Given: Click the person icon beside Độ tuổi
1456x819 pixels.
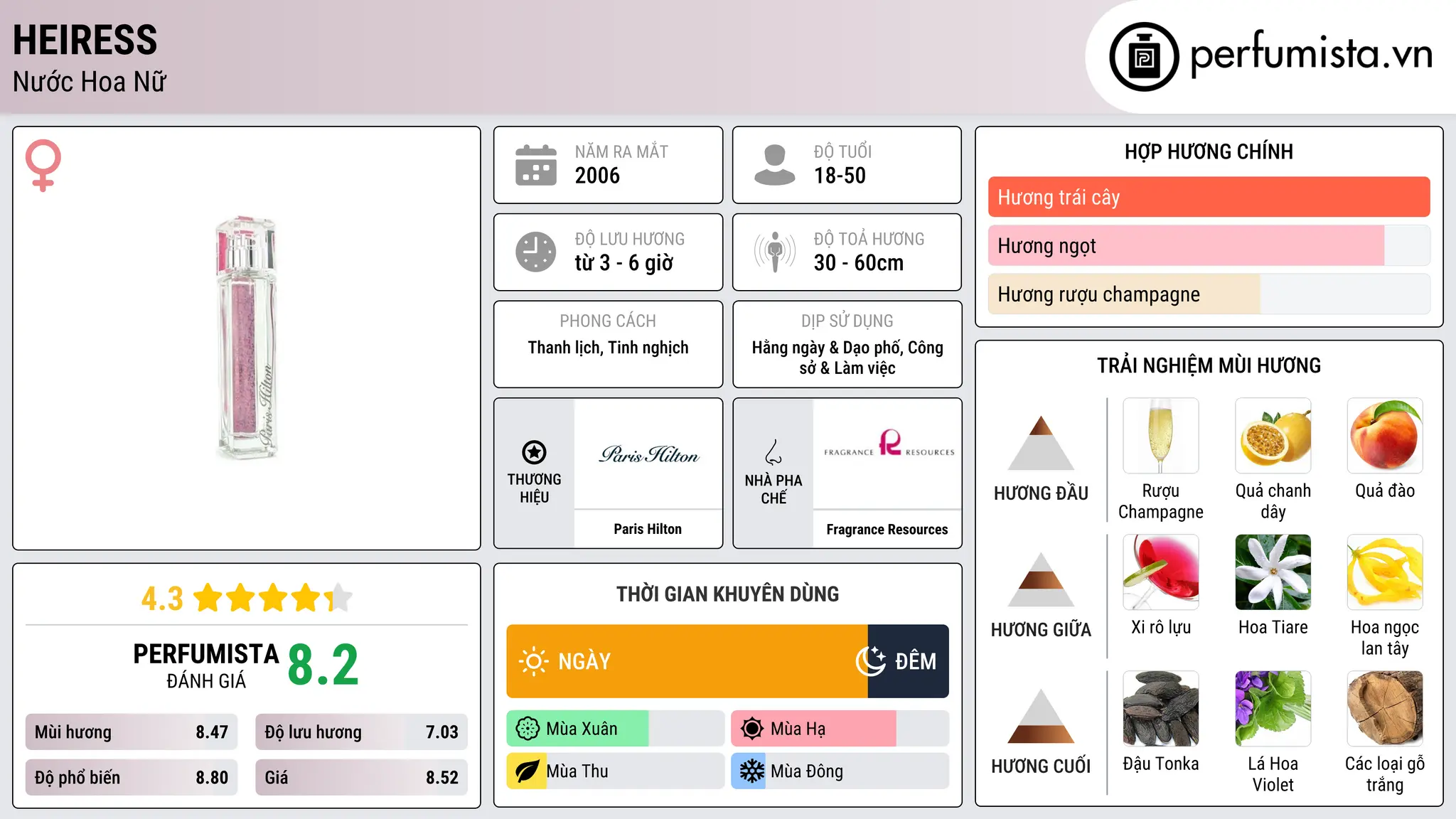Looking at the screenshot, I should point(775,165).
